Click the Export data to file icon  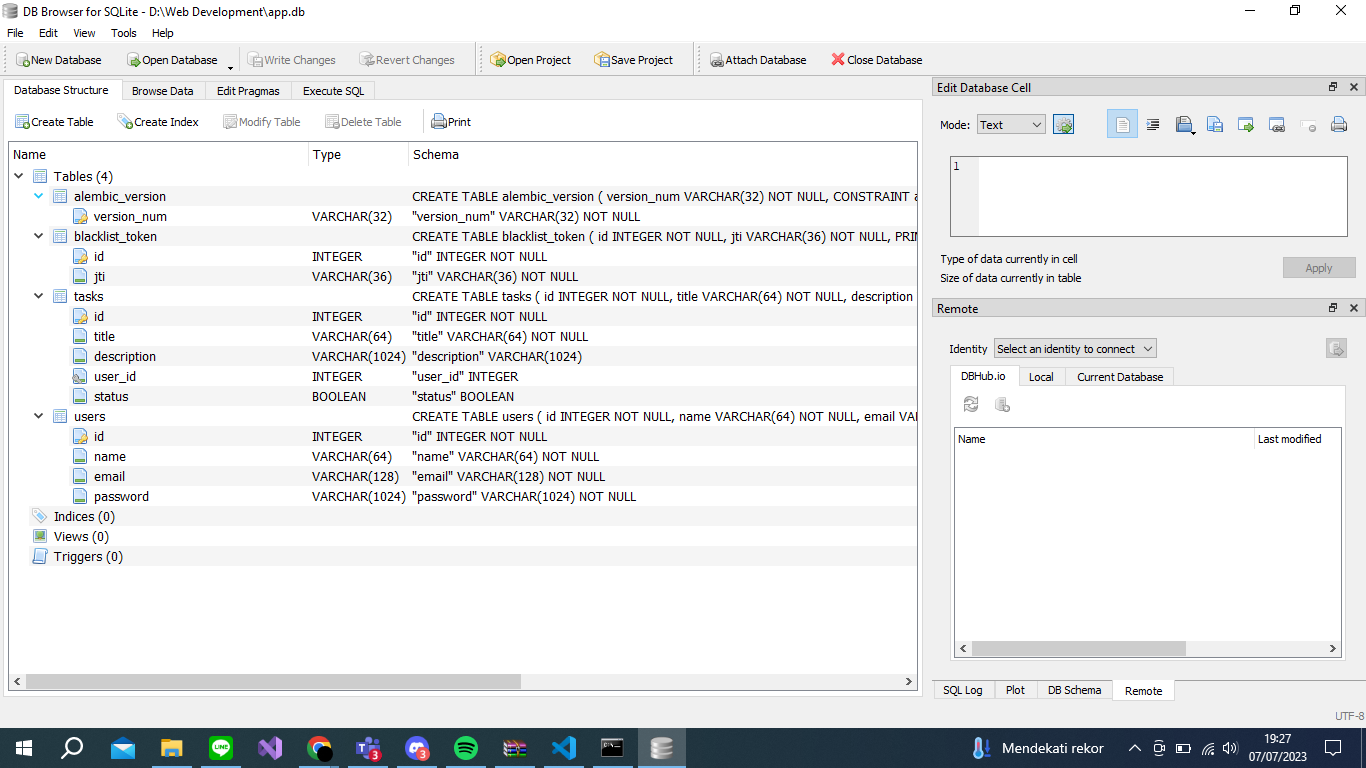click(1214, 124)
